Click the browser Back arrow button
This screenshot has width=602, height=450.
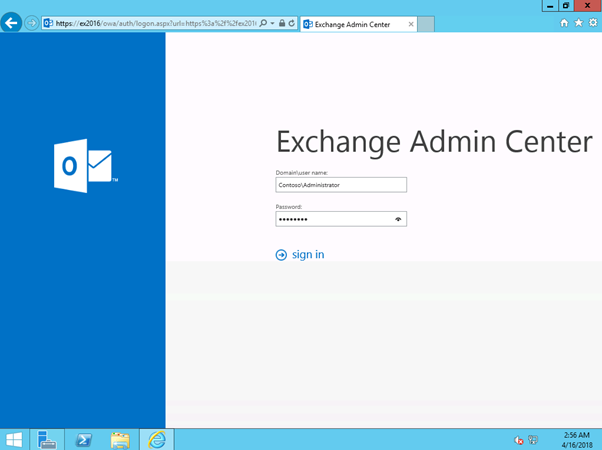coord(11,23)
